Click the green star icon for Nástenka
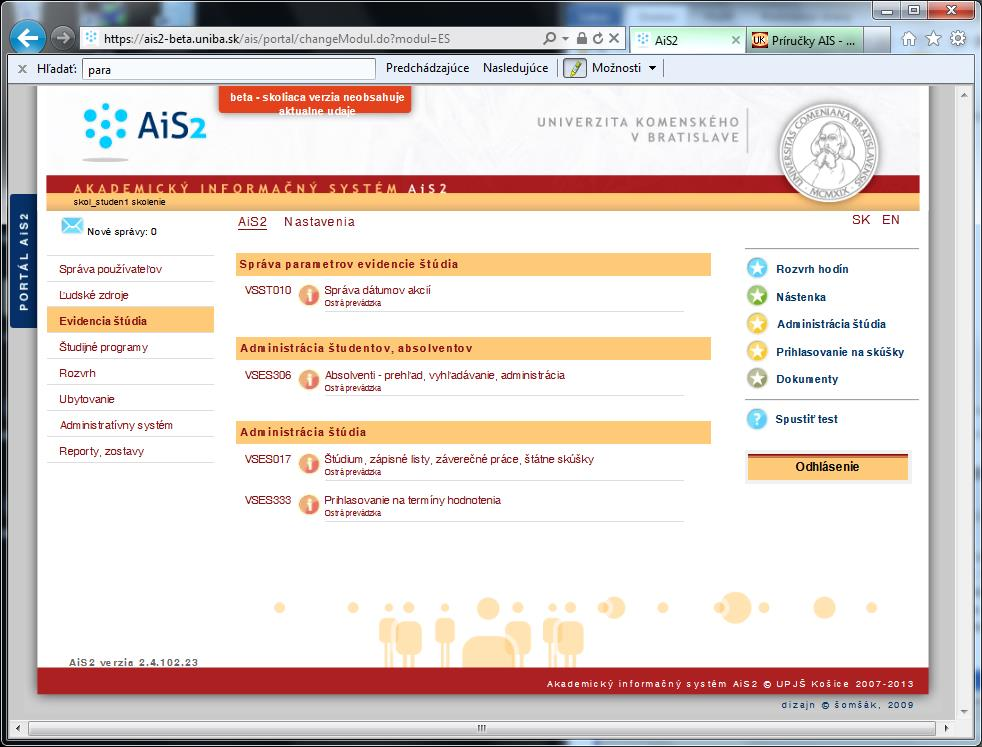 coord(757,296)
